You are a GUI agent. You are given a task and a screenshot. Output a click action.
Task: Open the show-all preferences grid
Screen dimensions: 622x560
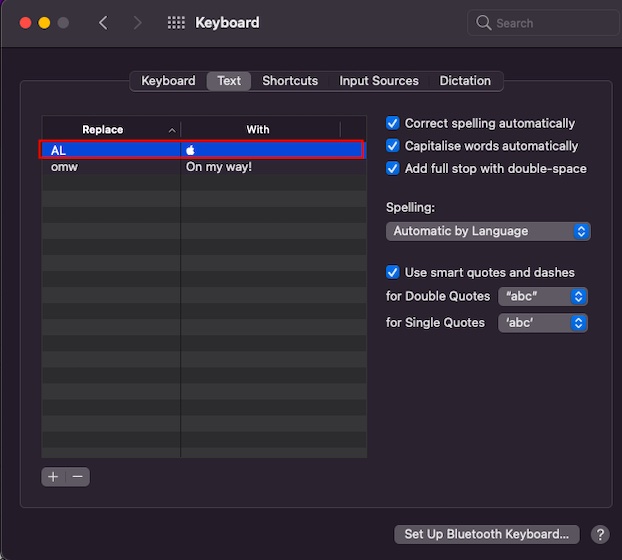[x=176, y=23]
